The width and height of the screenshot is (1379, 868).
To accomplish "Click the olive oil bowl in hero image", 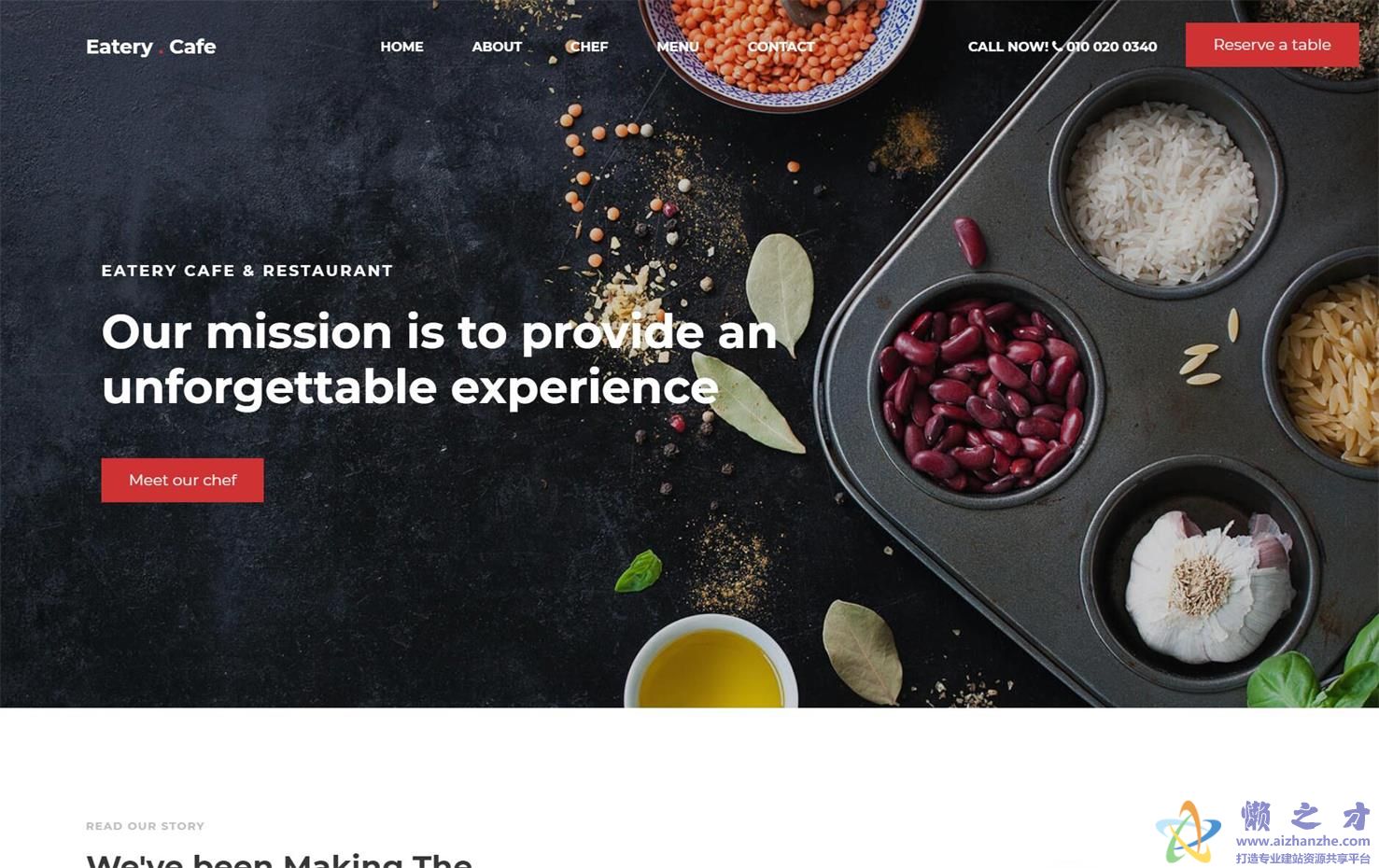I will [x=711, y=662].
